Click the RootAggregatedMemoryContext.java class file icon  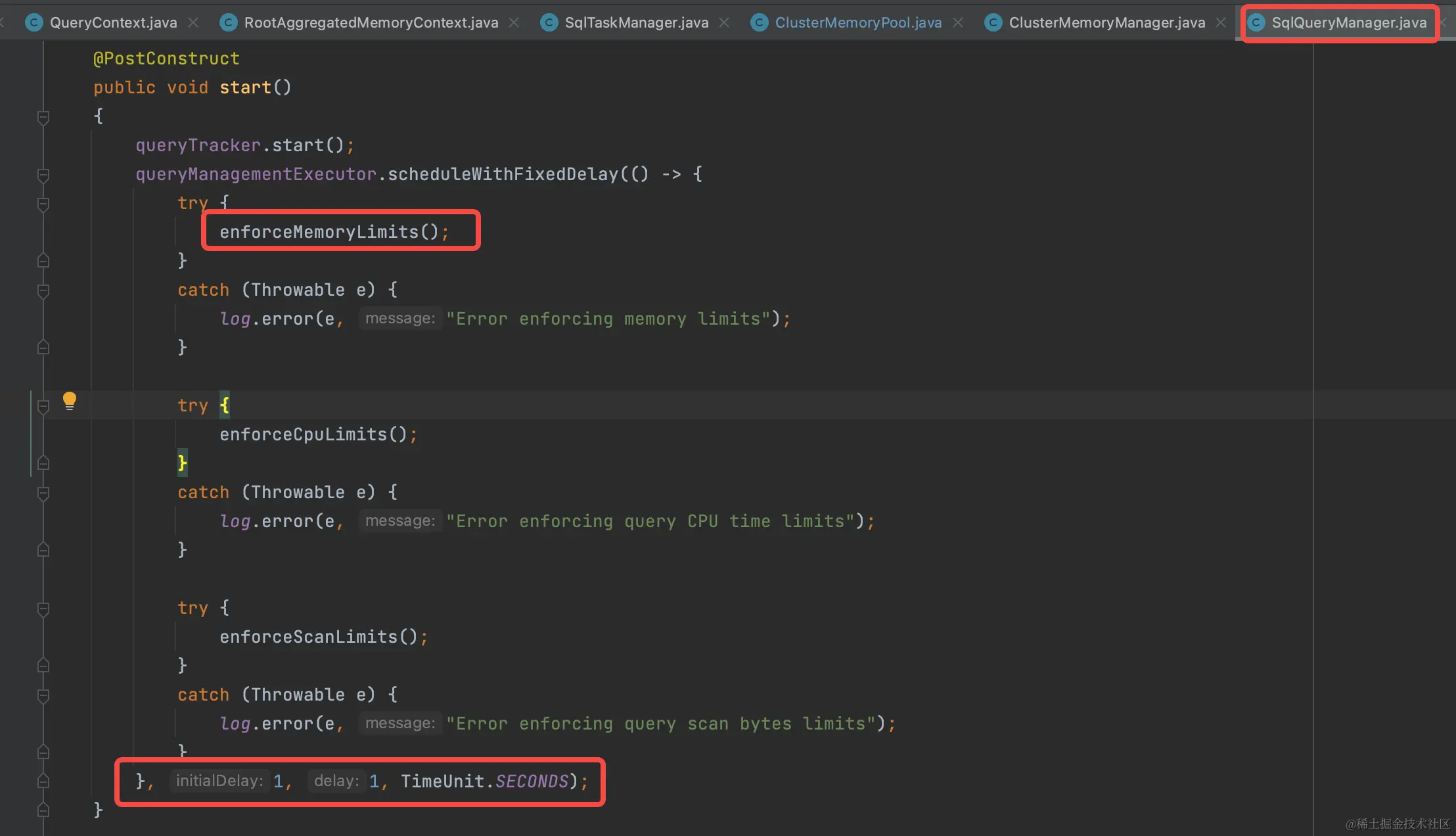(228, 23)
